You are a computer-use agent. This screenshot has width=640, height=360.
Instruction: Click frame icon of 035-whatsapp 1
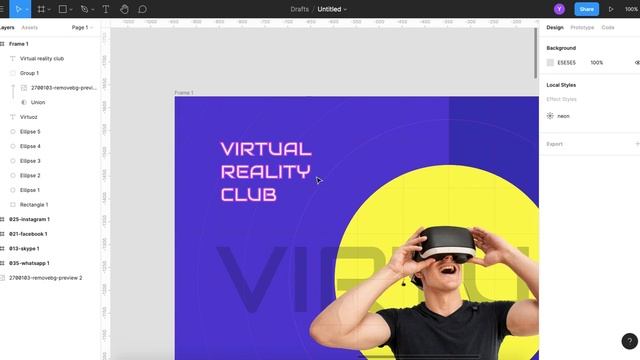(2, 263)
